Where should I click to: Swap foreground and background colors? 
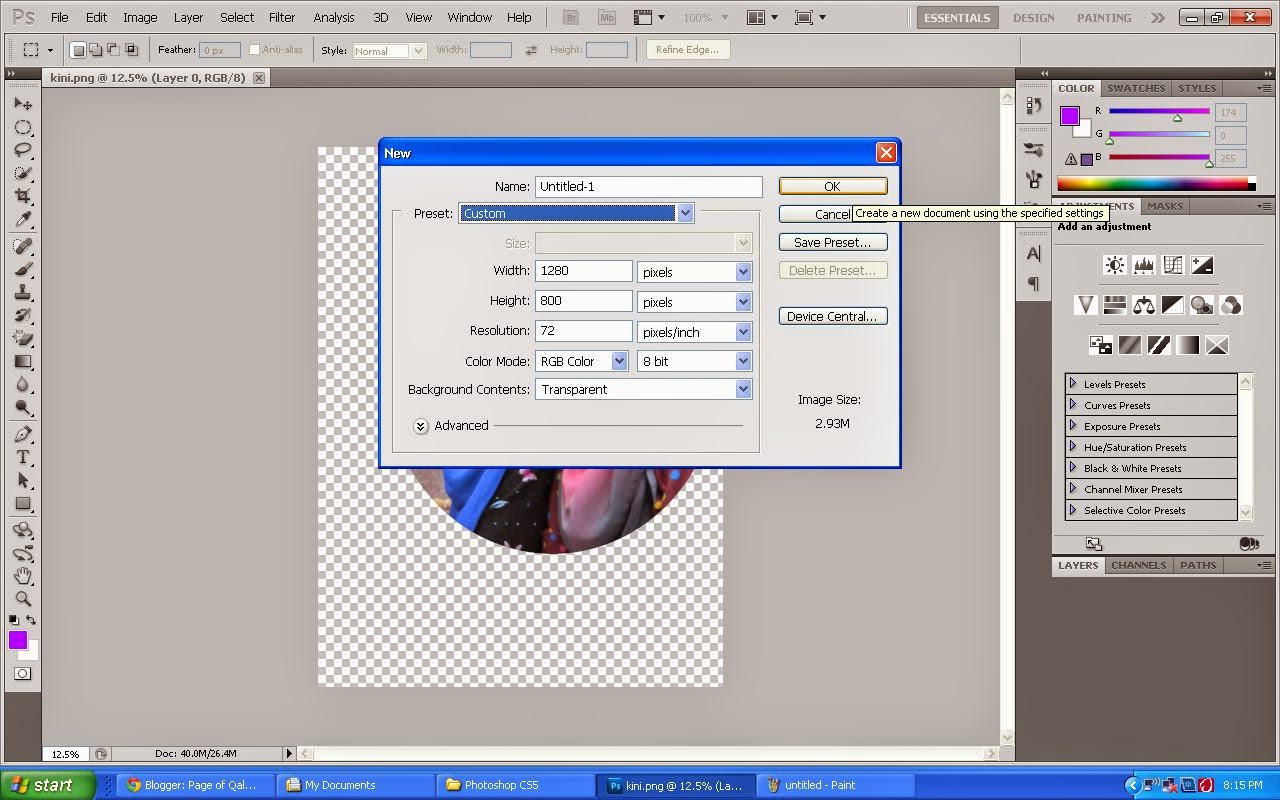(32, 620)
